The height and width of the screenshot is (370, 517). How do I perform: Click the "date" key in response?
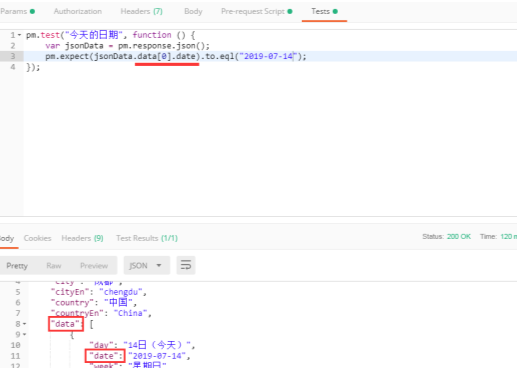(105, 356)
